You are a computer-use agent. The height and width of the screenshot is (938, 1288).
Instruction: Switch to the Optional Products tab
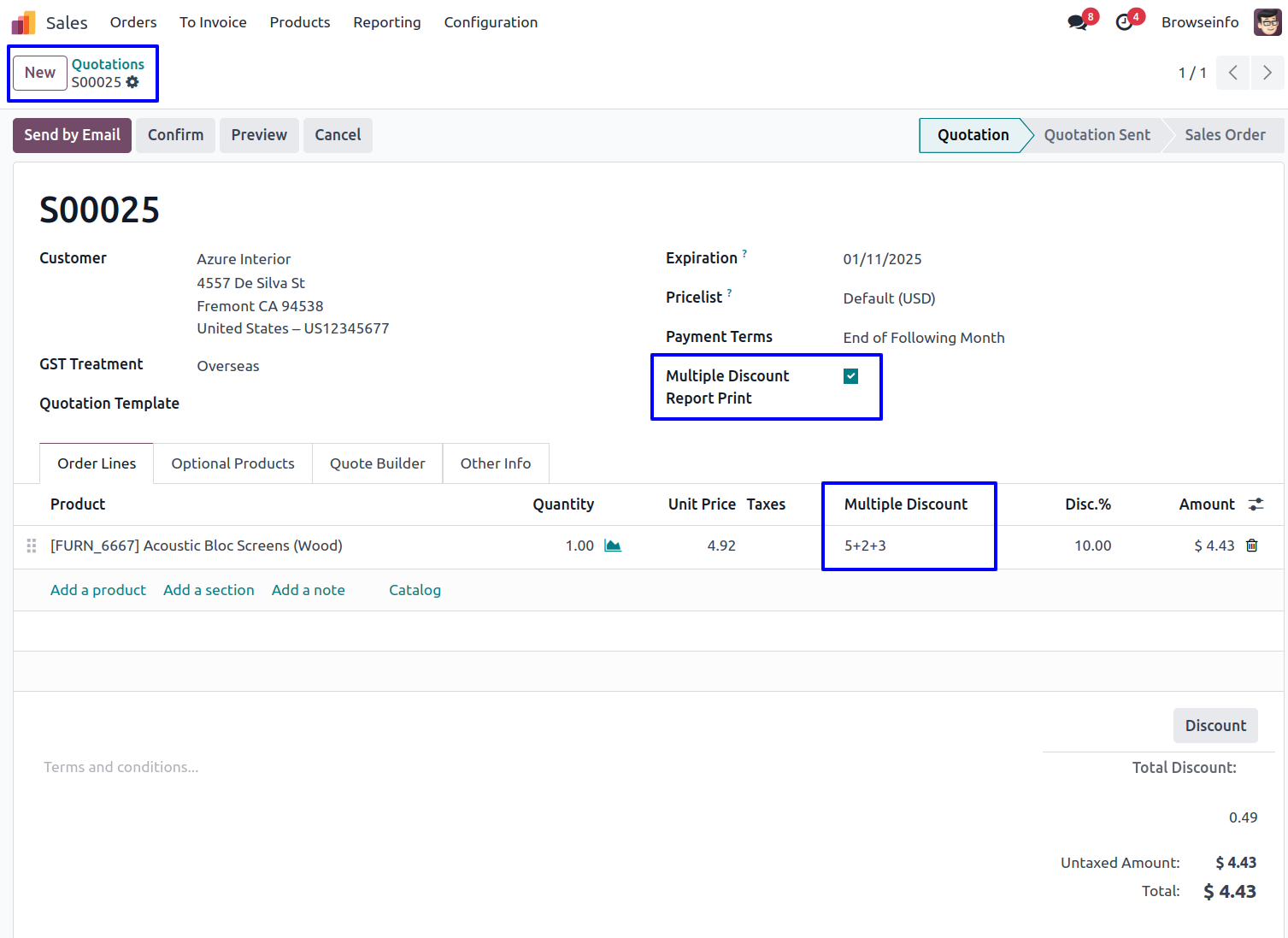pyautogui.click(x=232, y=463)
